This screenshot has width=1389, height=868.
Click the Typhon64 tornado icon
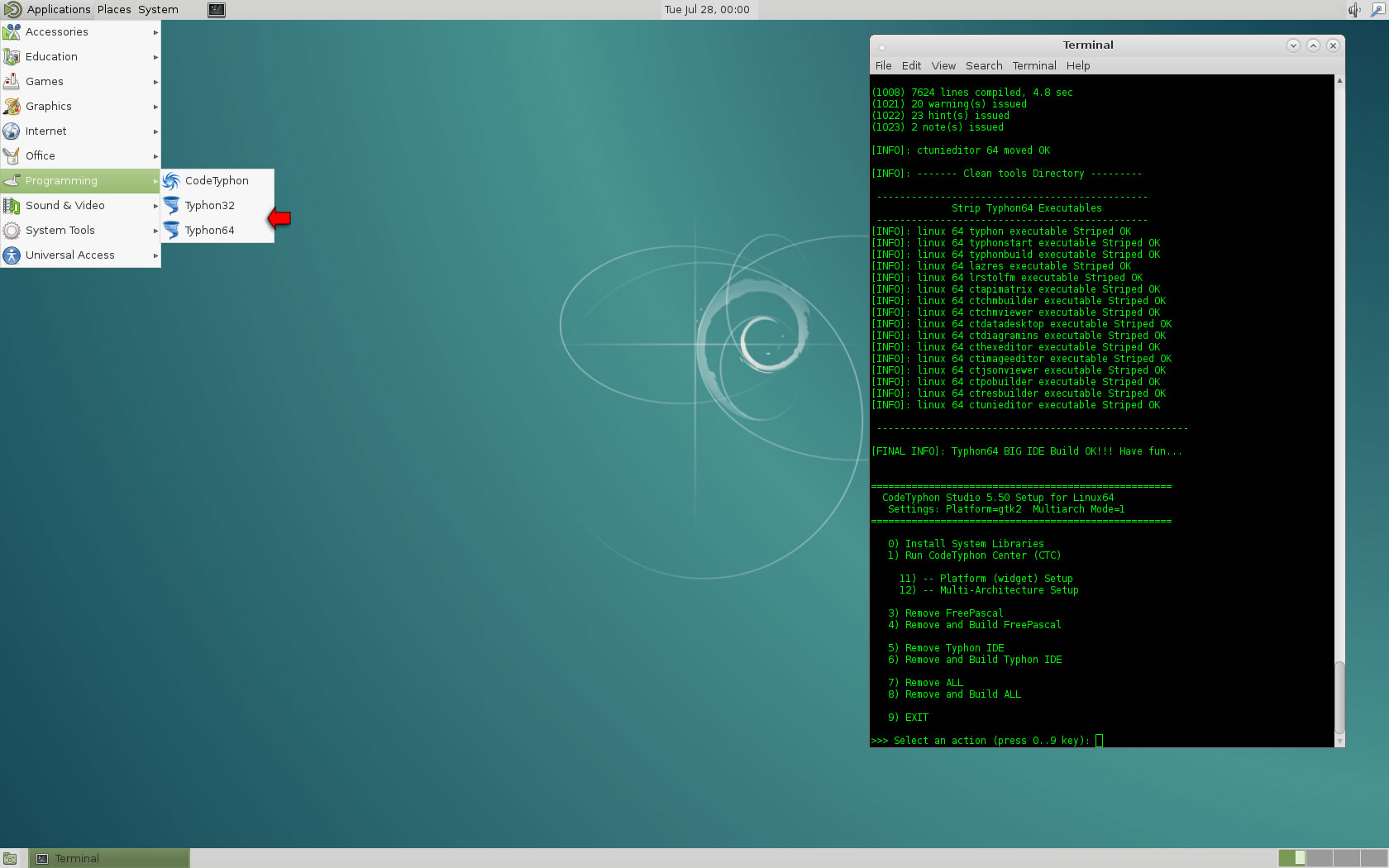(171, 231)
